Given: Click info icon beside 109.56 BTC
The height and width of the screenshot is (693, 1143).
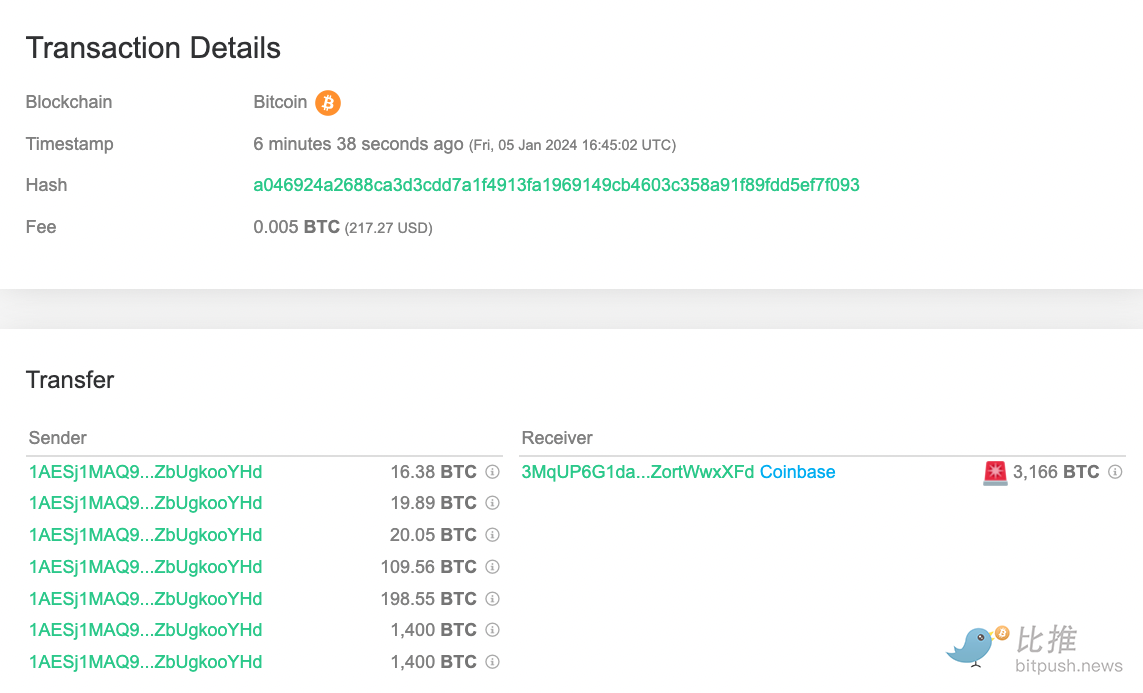Looking at the screenshot, I should coord(492,567).
